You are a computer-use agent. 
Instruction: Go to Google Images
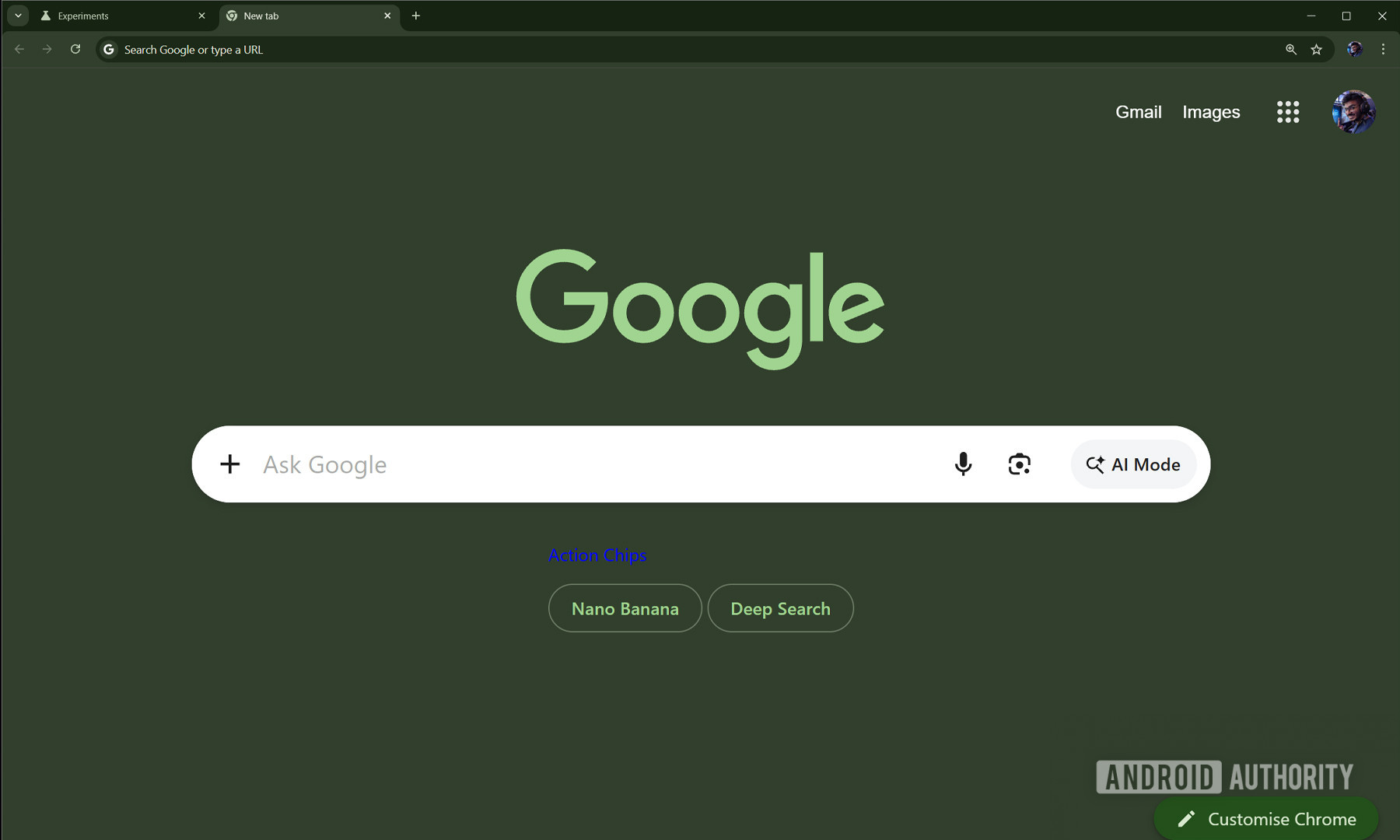coord(1210,112)
